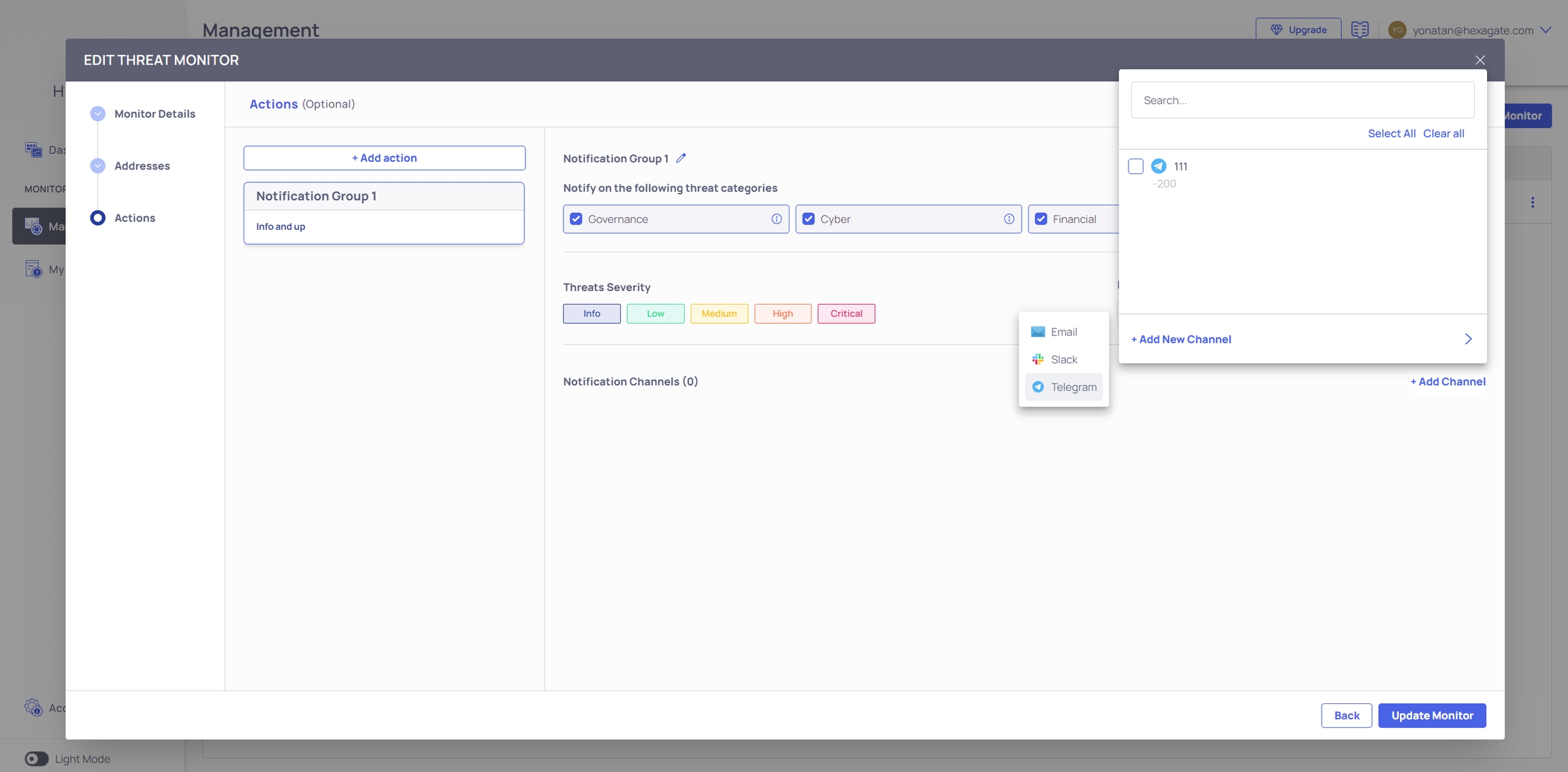Expand the Add New Channel chevron
Image resolution: width=1568 pixels, height=772 pixels.
point(1468,339)
